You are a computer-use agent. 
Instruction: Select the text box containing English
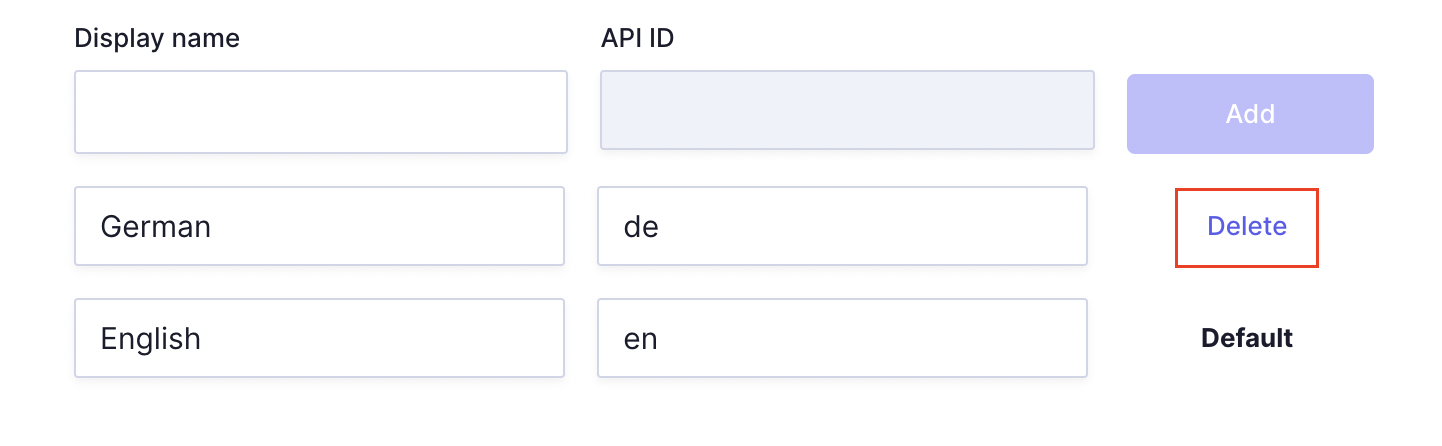pyautogui.click(x=319, y=338)
